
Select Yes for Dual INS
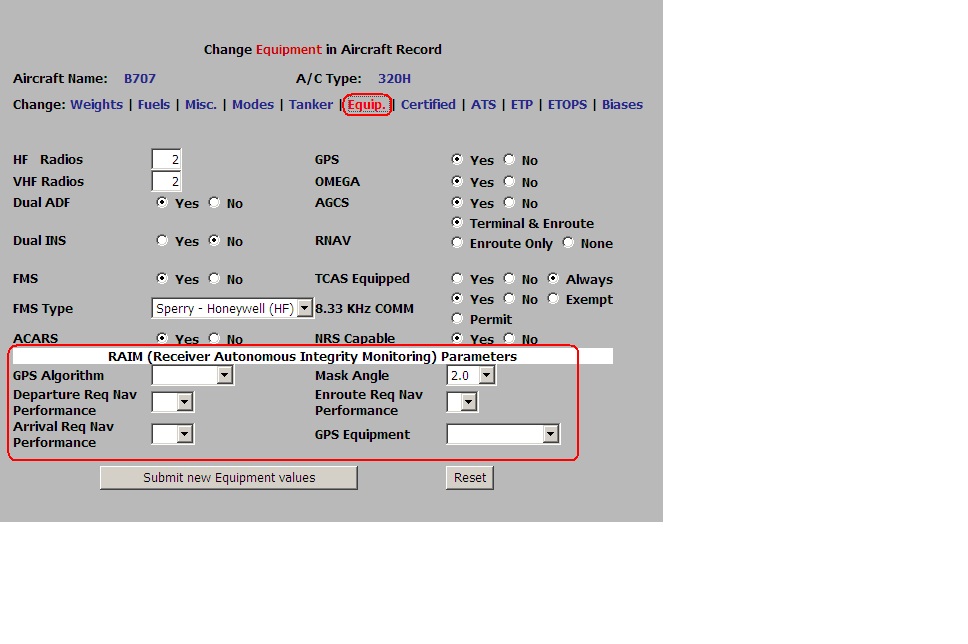(x=161, y=241)
